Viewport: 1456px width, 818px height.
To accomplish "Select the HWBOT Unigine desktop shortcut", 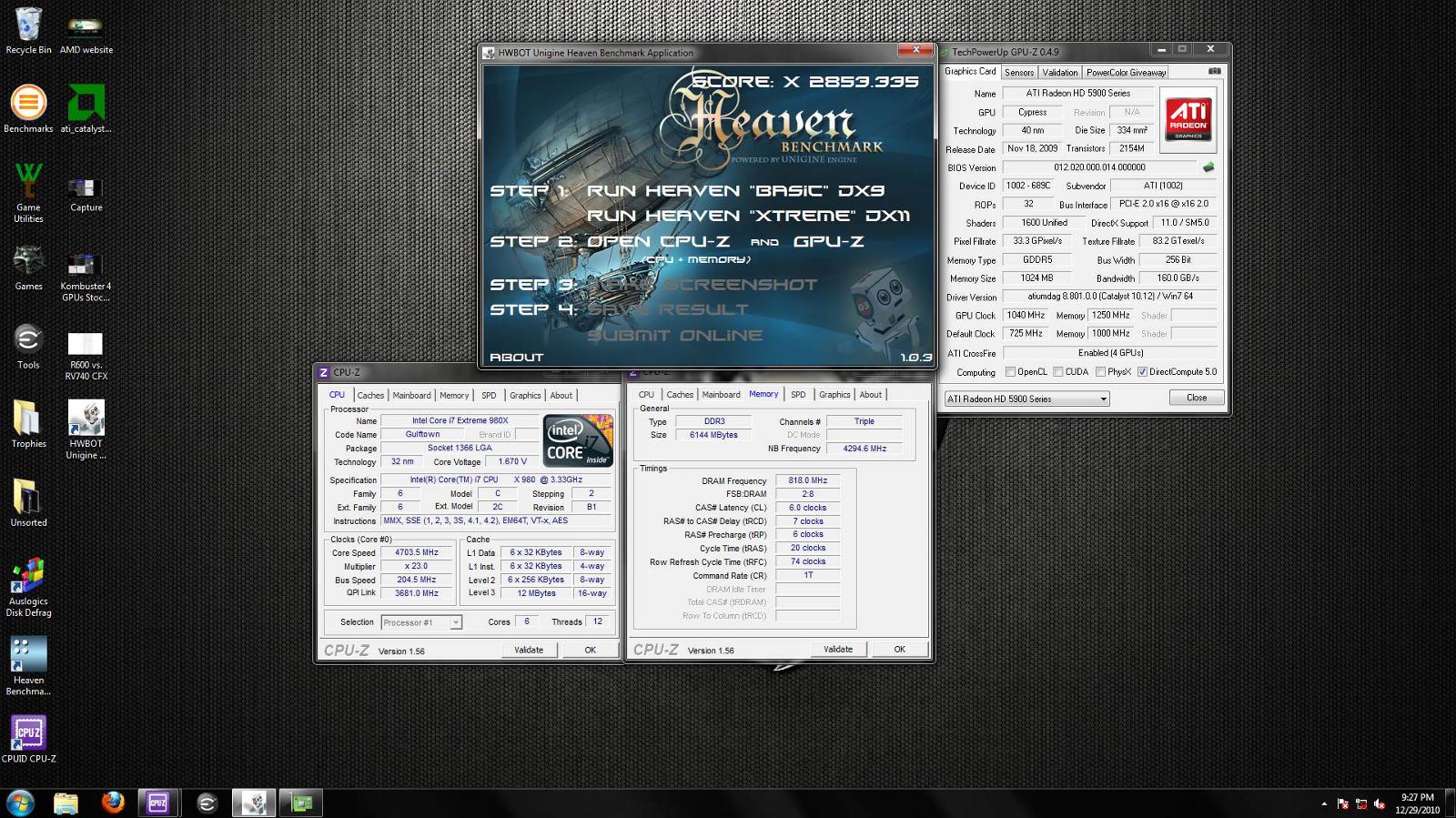I will (86, 429).
